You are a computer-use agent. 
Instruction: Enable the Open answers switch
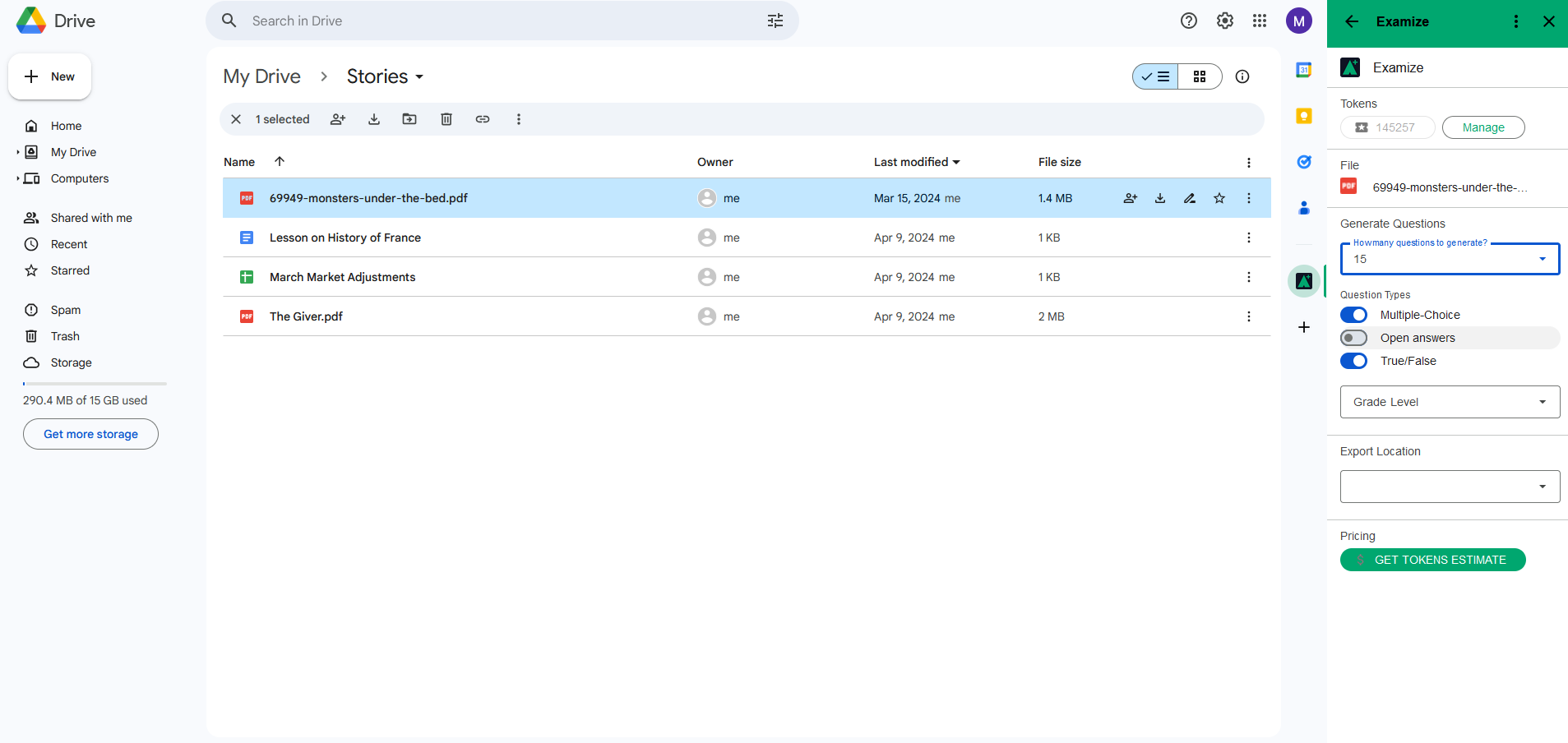coord(1354,338)
